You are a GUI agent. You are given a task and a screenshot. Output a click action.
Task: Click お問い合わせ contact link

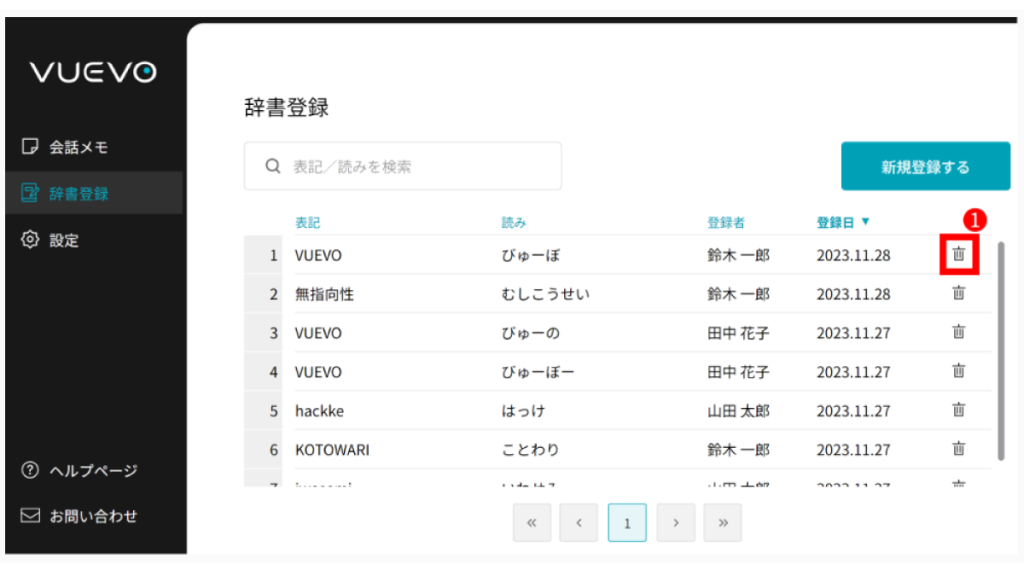click(x=92, y=517)
